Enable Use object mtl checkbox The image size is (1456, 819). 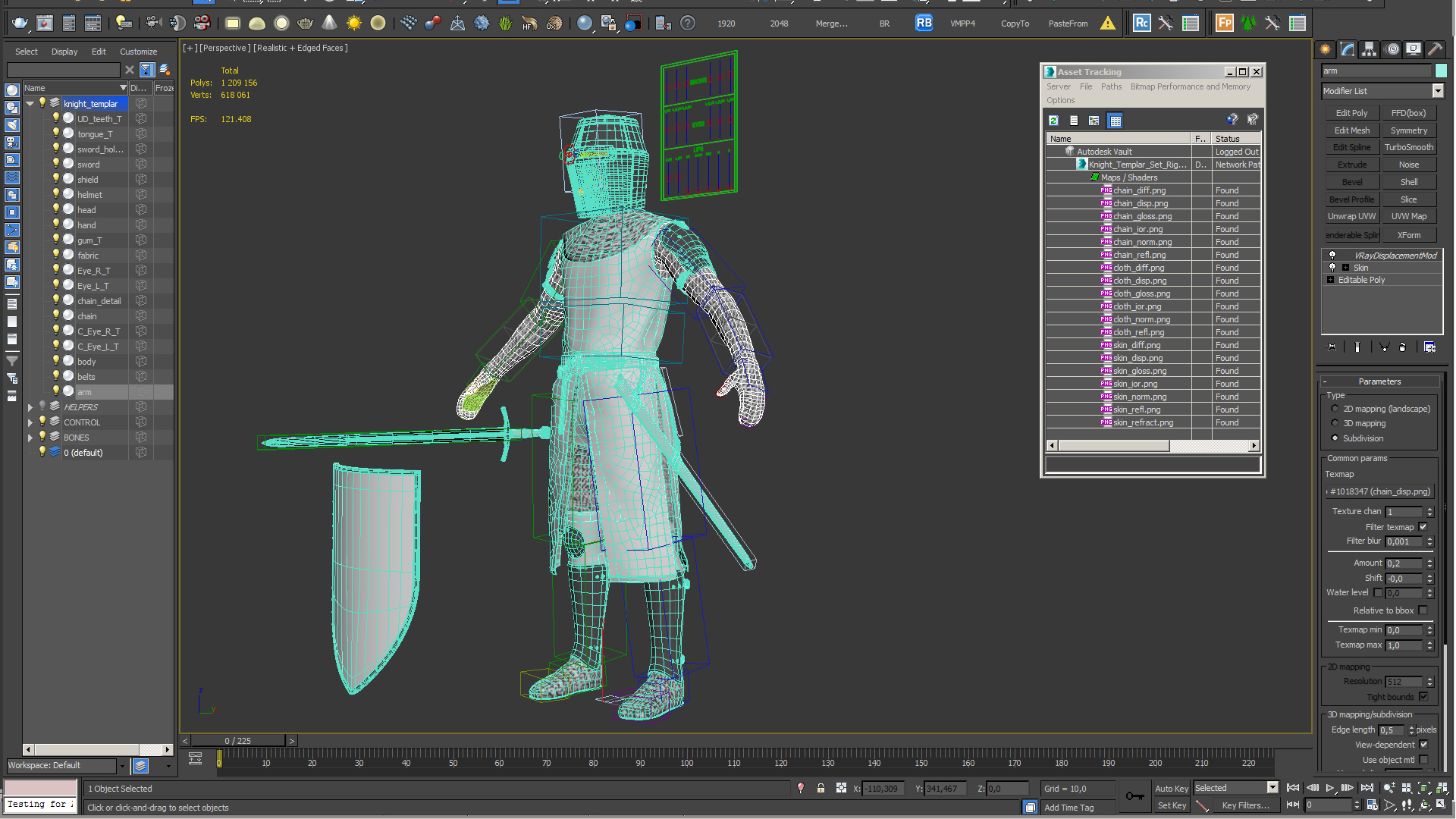[1423, 760]
